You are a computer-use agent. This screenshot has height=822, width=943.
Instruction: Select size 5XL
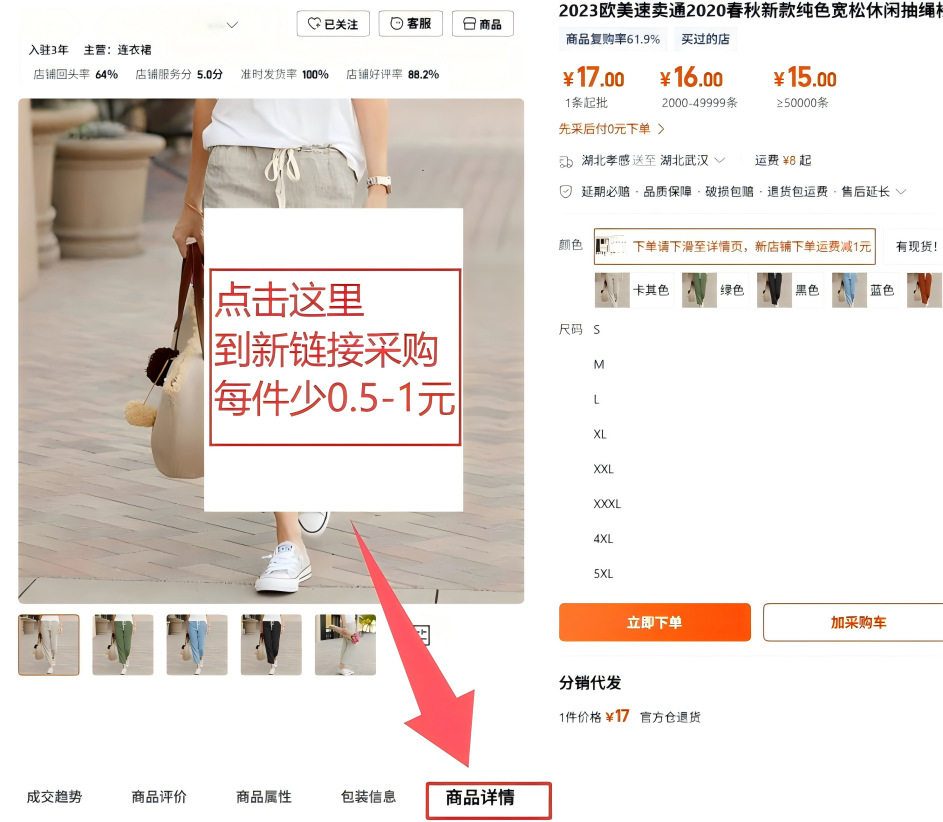(x=603, y=574)
